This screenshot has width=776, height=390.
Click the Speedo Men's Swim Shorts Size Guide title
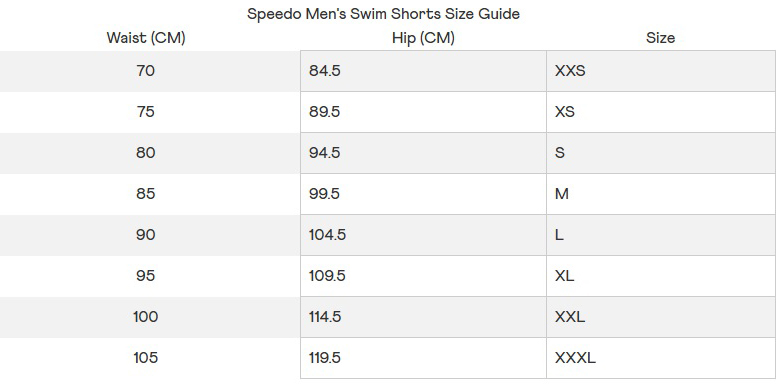coord(383,14)
